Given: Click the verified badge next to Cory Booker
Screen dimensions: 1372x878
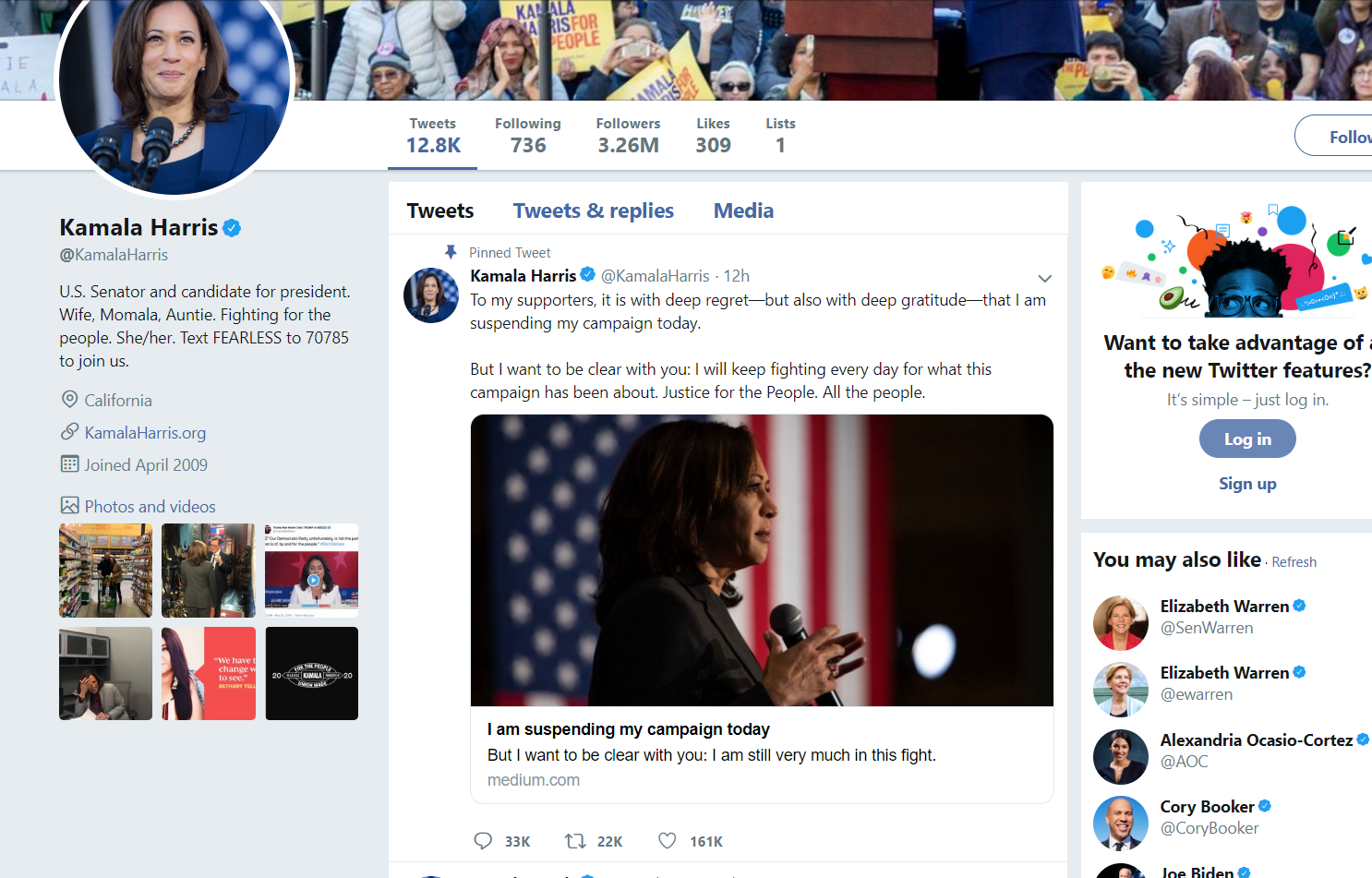Looking at the screenshot, I should pos(1265,806).
